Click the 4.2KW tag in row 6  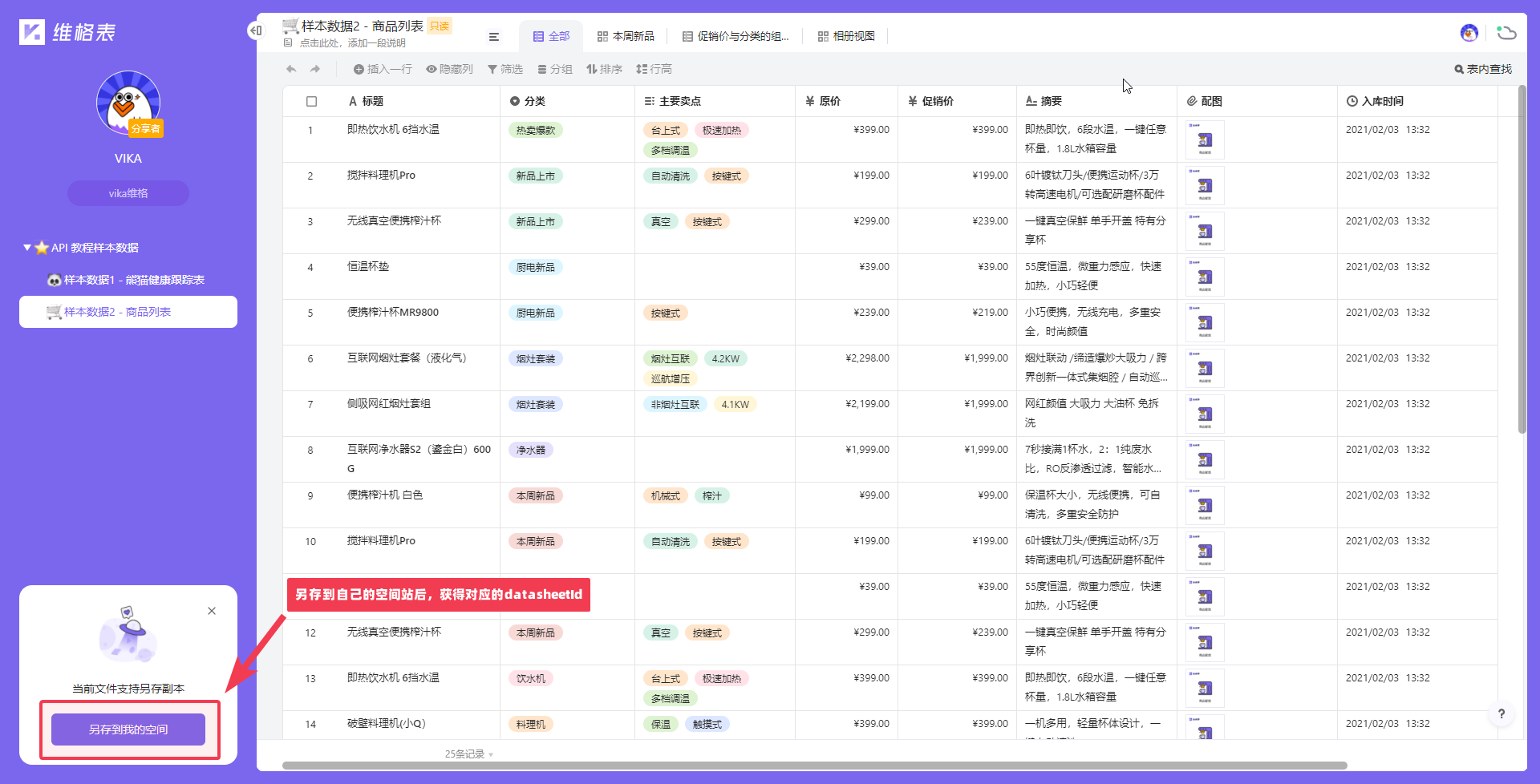(x=726, y=358)
